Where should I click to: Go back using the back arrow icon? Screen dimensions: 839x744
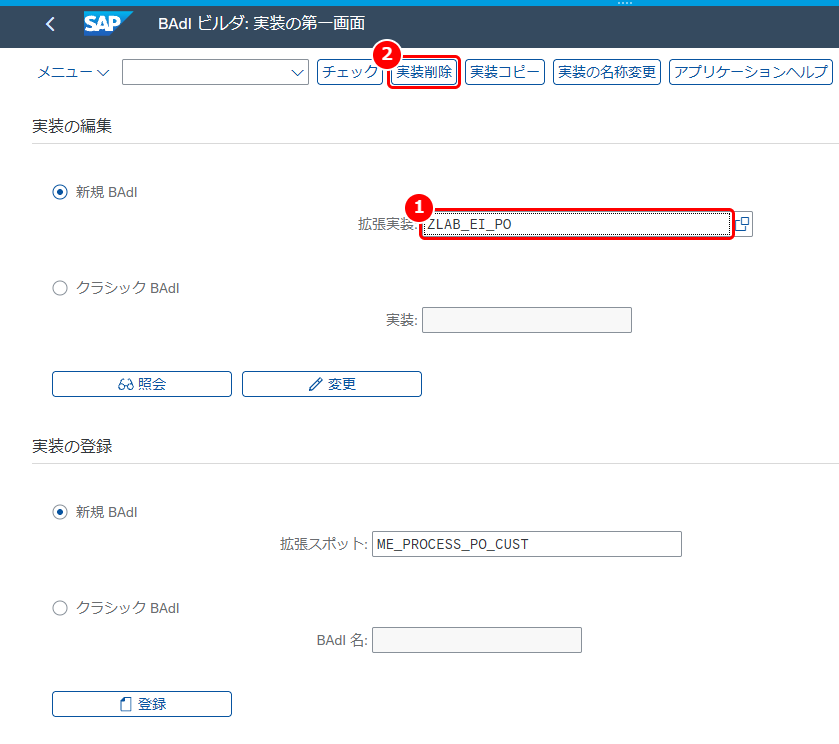[x=50, y=24]
